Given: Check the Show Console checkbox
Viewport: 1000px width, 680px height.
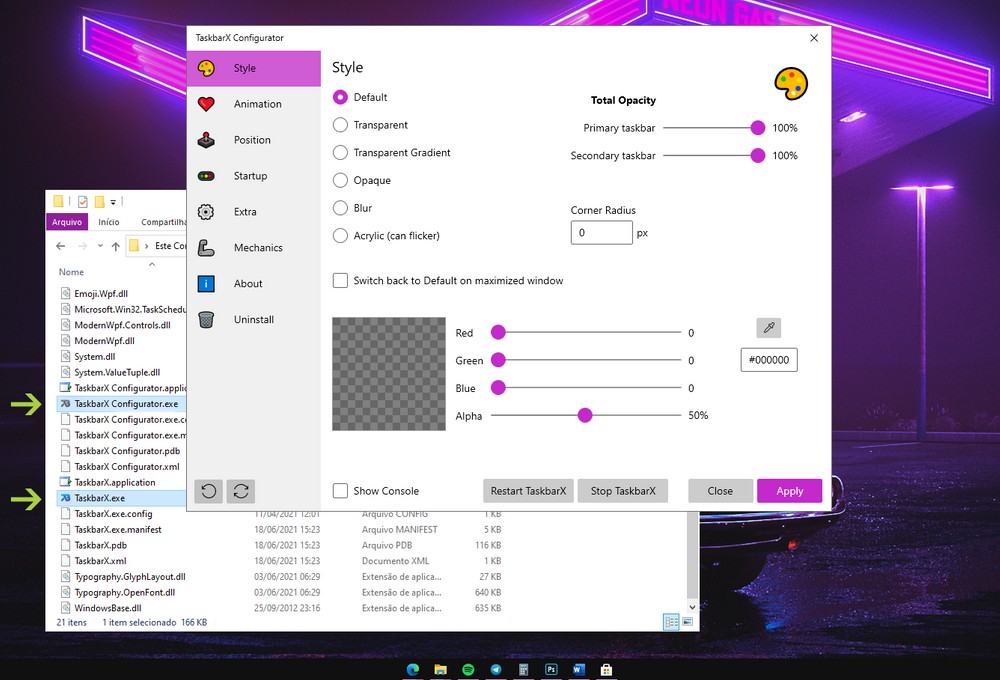Looking at the screenshot, I should 340,491.
